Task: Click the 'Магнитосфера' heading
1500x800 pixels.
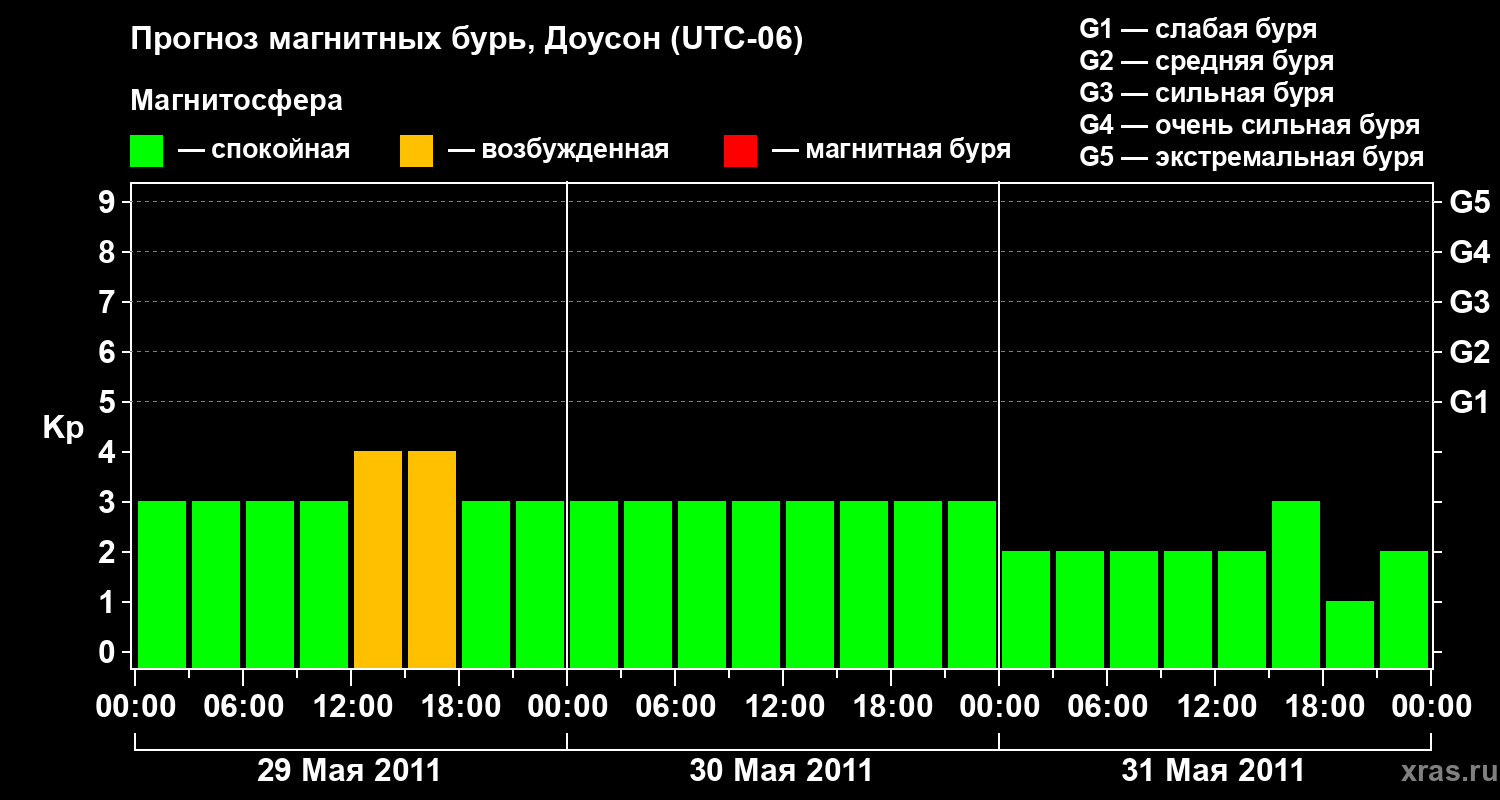Action: [x=237, y=101]
